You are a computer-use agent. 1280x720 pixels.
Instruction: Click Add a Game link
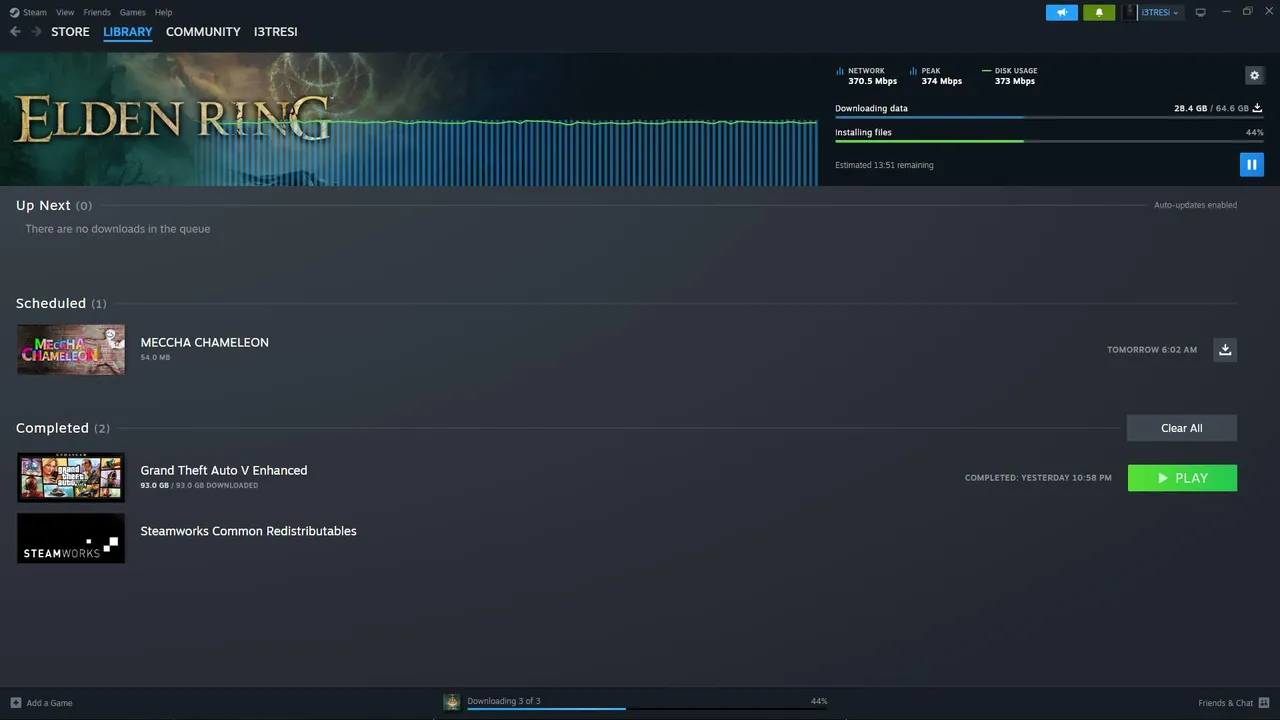(50, 703)
